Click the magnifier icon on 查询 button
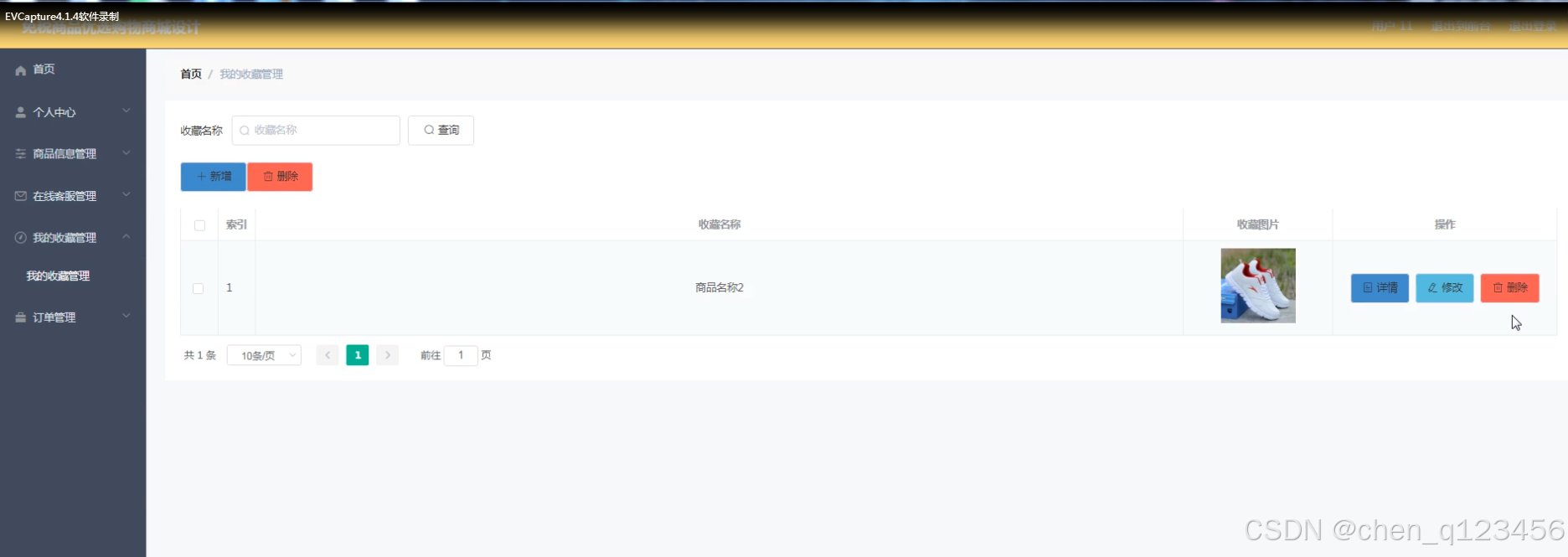The width and height of the screenshot is (1568, 557). pyautogui.click(x=429, y=130)
